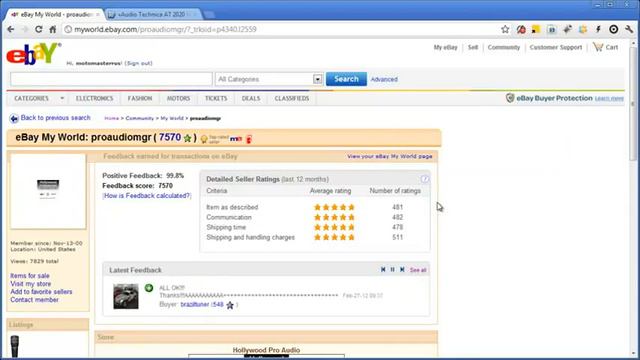This screenshot has width=640, height=360.
Task: Click See all feedback link
Action: point(418,270)
